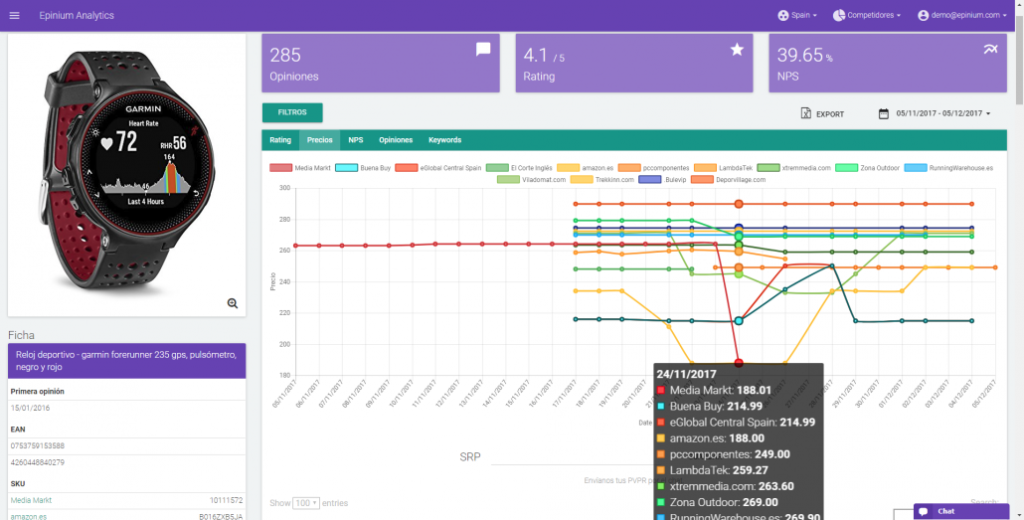Click the Bulevip legend color swatch
1024x520 pixels.
tap(650, 180)
